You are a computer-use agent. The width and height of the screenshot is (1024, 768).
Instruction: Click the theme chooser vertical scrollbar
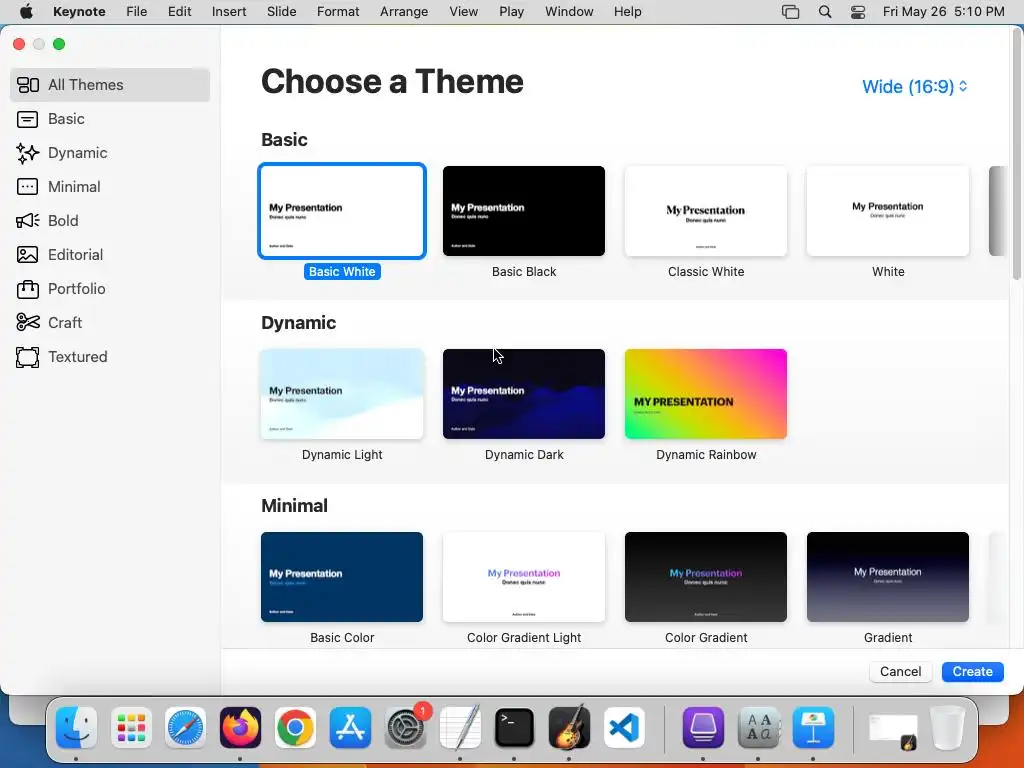(x=1016, y=155)
